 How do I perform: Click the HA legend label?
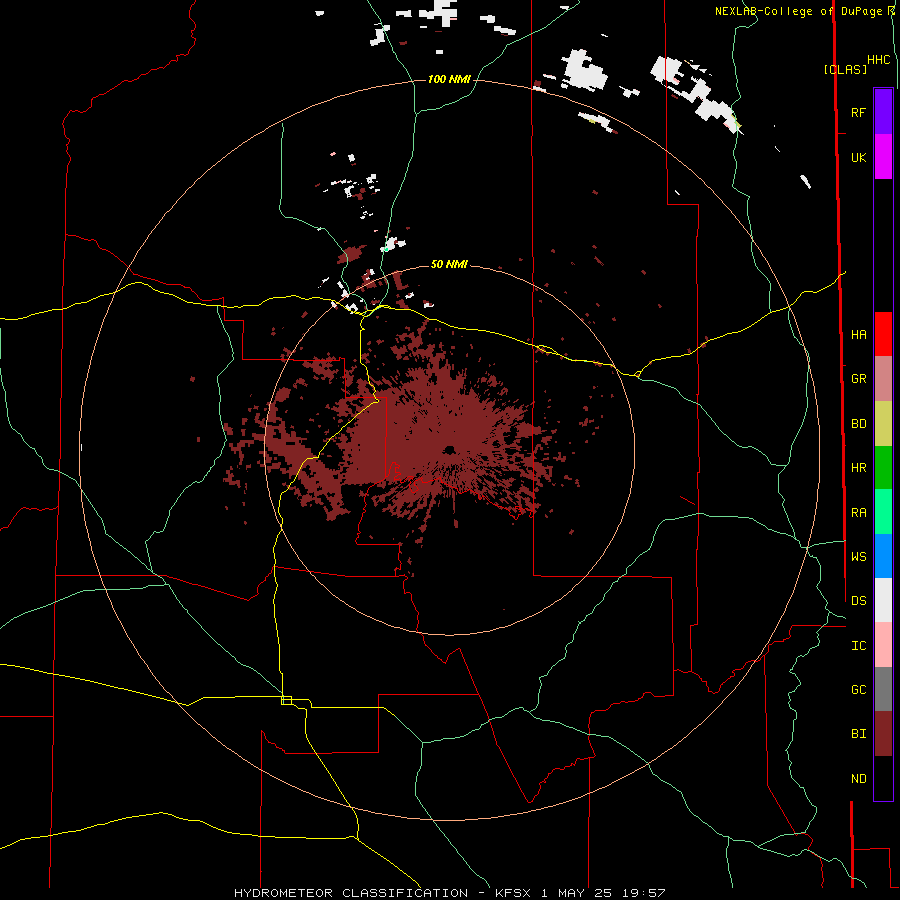(858, 334)
